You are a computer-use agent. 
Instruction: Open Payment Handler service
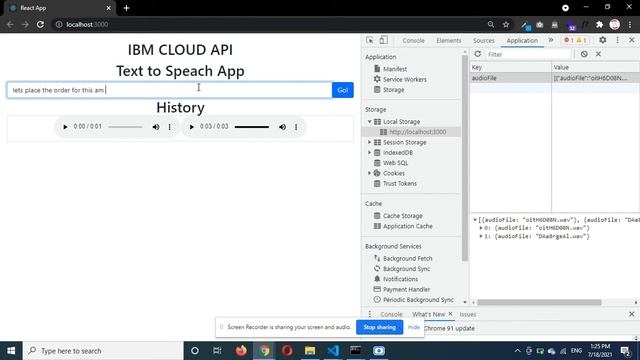point(406,289)
